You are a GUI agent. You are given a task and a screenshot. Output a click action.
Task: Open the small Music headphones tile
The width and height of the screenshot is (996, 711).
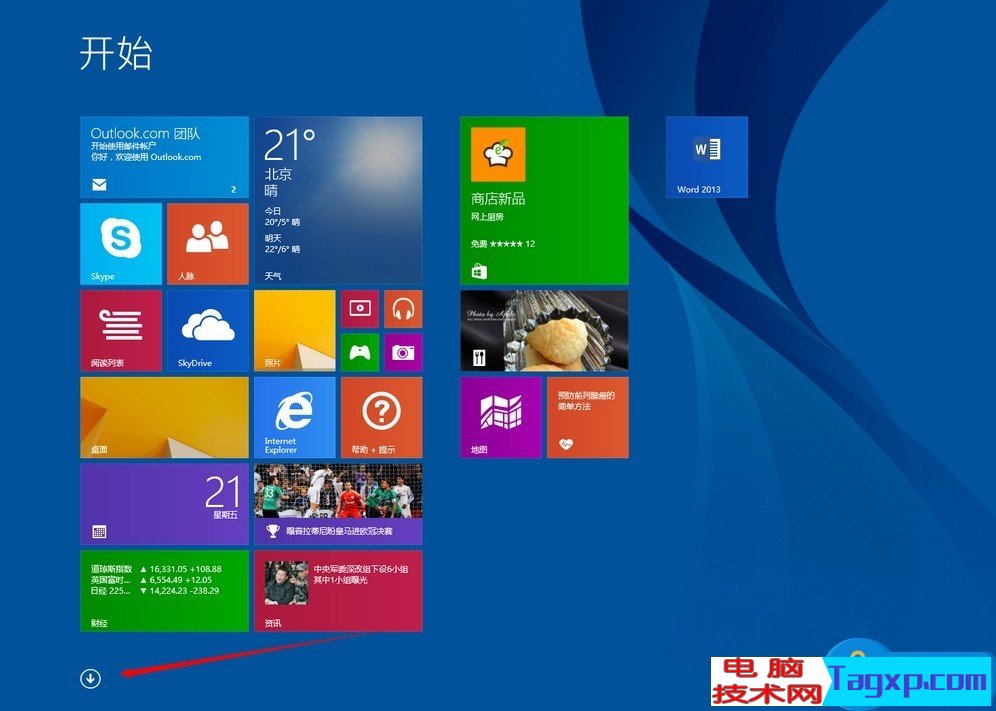[403, 309]
